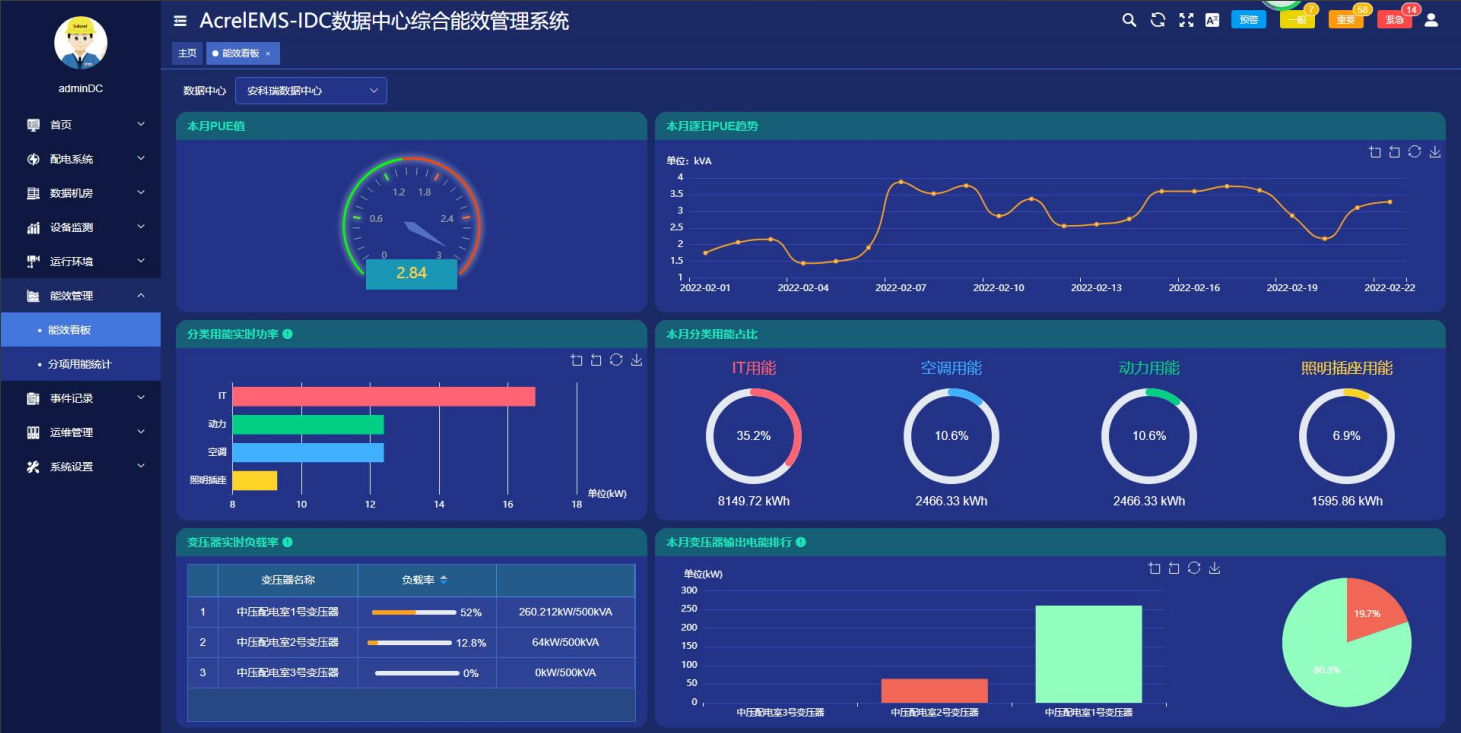Click the 0% load bar for 3号变压器

point(417,673)
